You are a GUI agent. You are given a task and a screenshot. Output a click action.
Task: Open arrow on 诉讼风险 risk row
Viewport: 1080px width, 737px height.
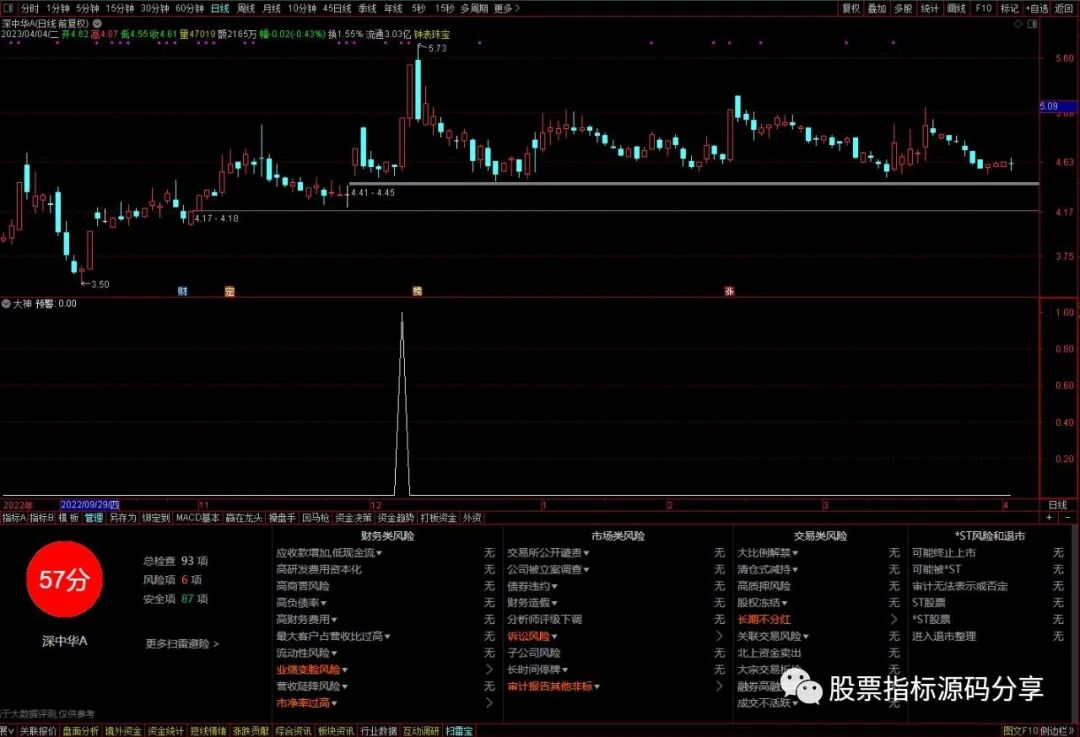720,636
